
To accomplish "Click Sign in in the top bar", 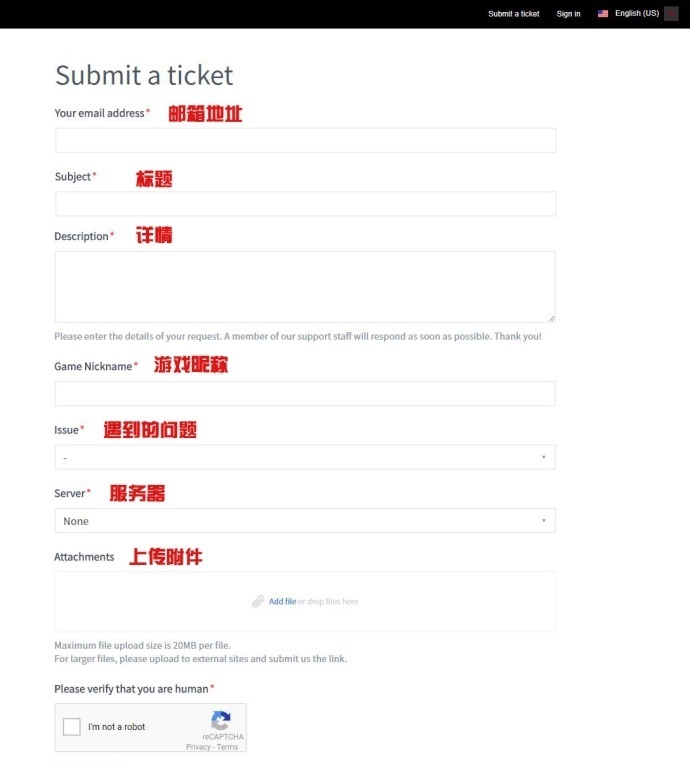I will tap(568, 14).
